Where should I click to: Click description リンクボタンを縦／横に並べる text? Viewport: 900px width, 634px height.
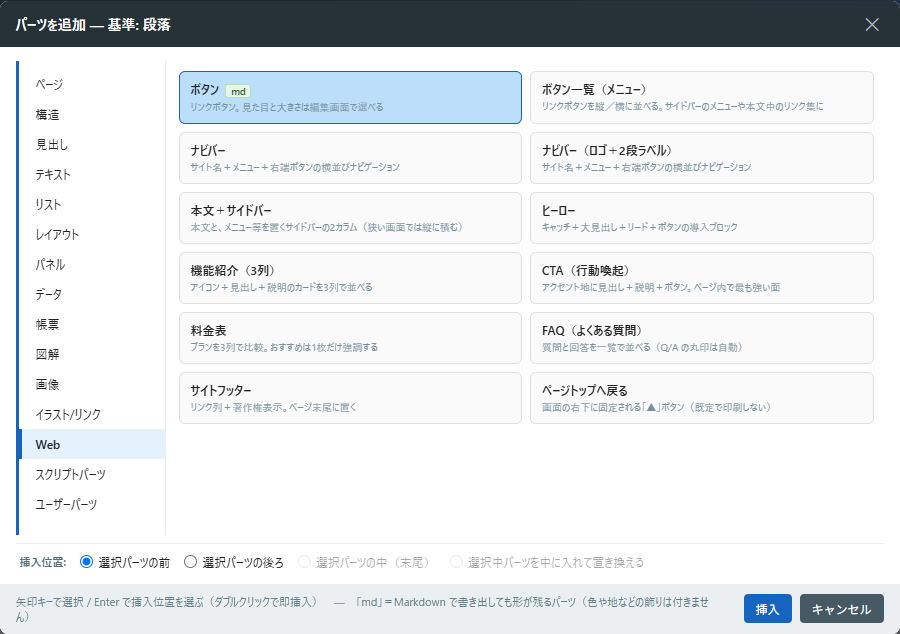tap(682, 107)
